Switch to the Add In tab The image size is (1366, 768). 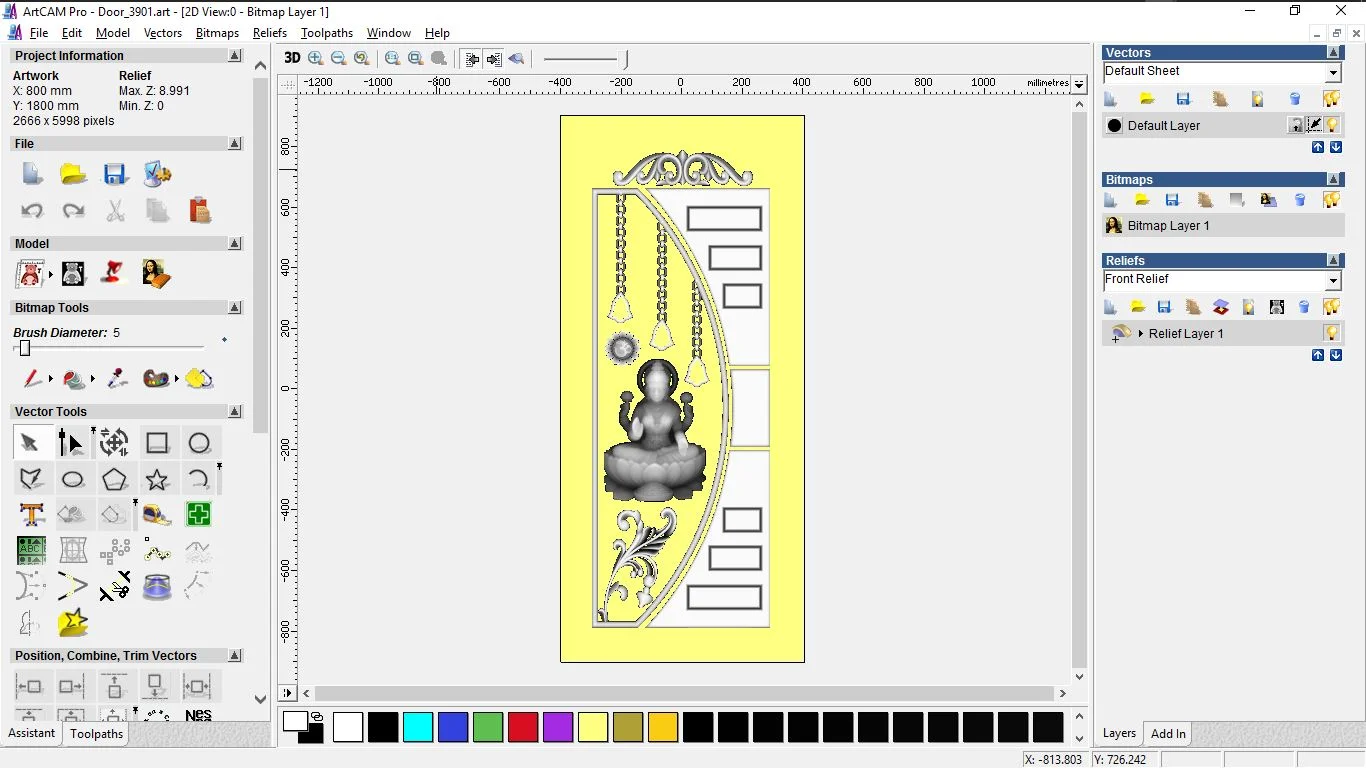1168,734
